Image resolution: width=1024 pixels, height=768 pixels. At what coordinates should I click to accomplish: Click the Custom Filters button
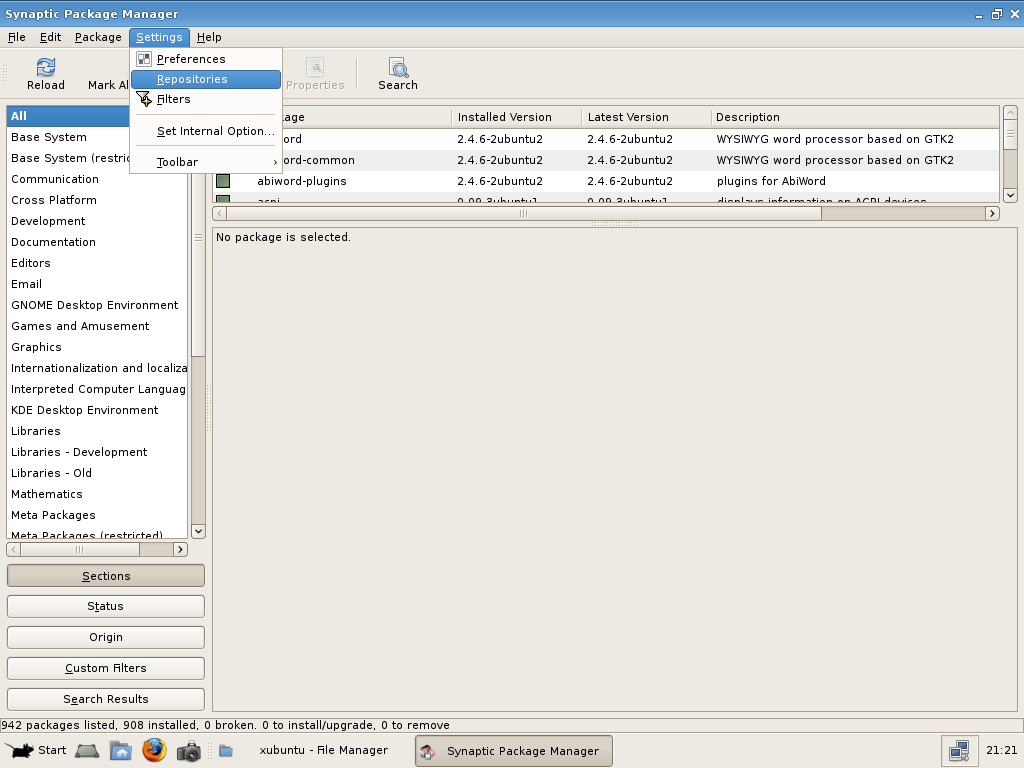(x=106, y=668)
